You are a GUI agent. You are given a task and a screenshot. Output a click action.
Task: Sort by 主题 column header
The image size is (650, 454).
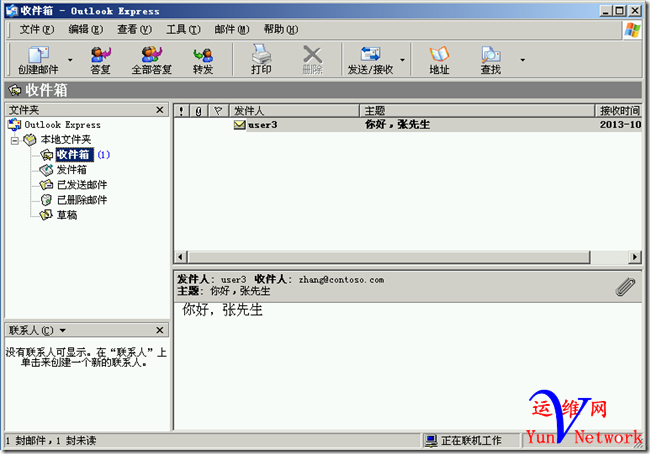[x=477, y=110]
